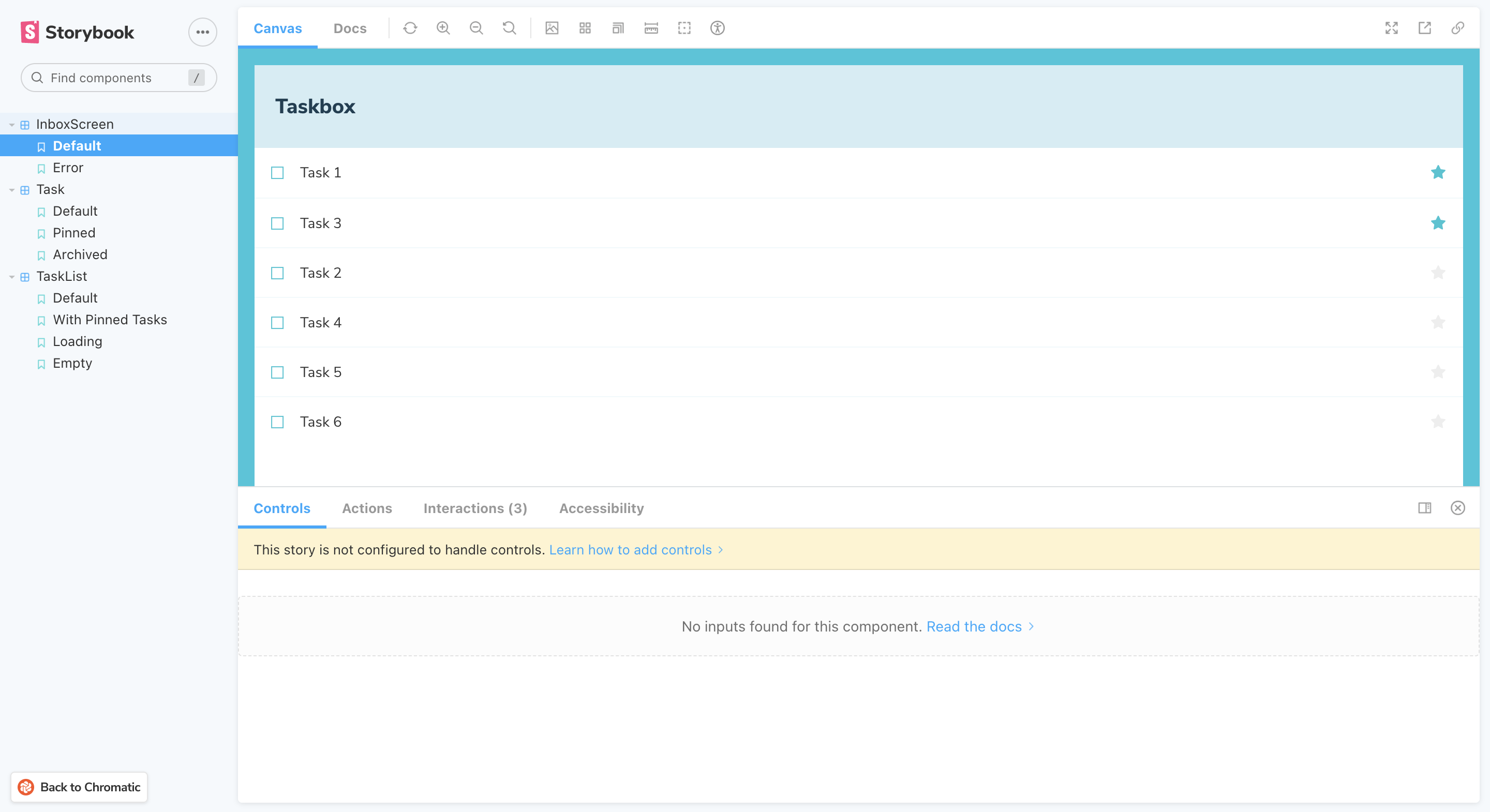Click Back to Chromatic button
The height and width of the screenshot is (812, 1490).
click(x=79, y=787)
